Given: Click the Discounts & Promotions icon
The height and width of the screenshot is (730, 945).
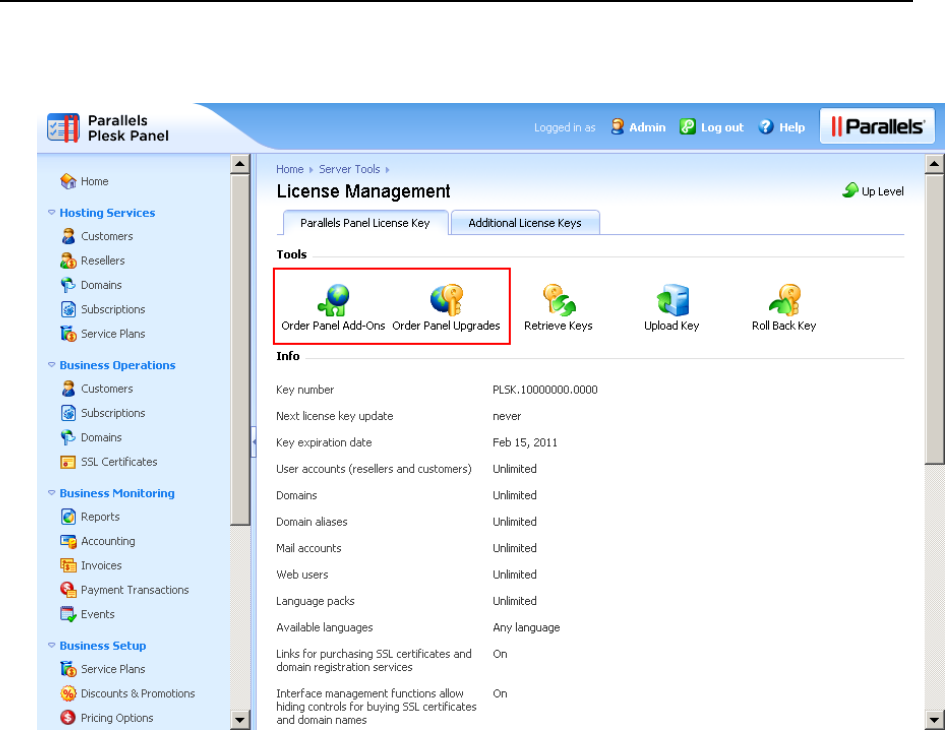Looking at the screenshot, I should [x=68, y=693].
